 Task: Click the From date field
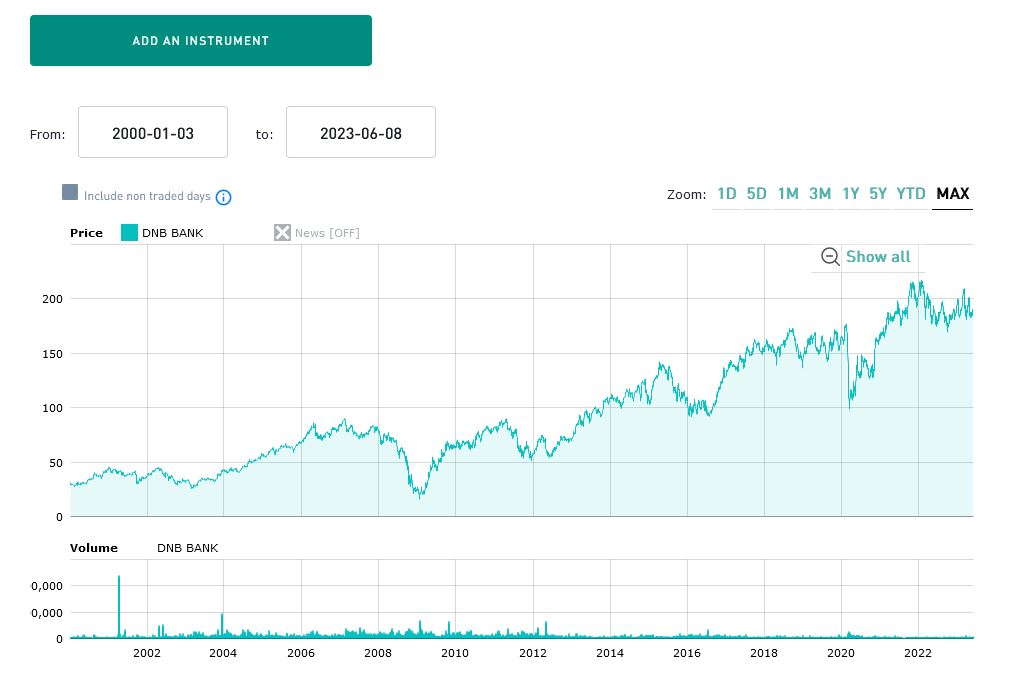click(153, 133)
